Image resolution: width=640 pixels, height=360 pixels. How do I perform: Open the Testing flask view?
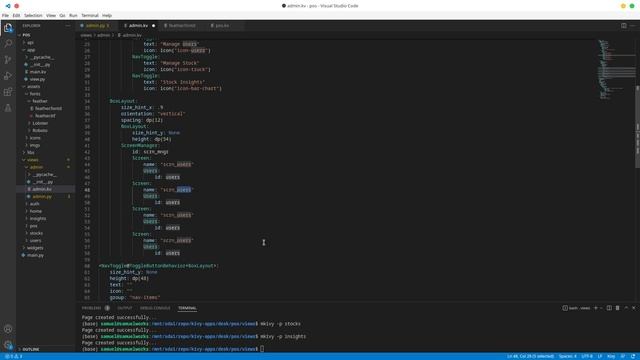(8, 108)
